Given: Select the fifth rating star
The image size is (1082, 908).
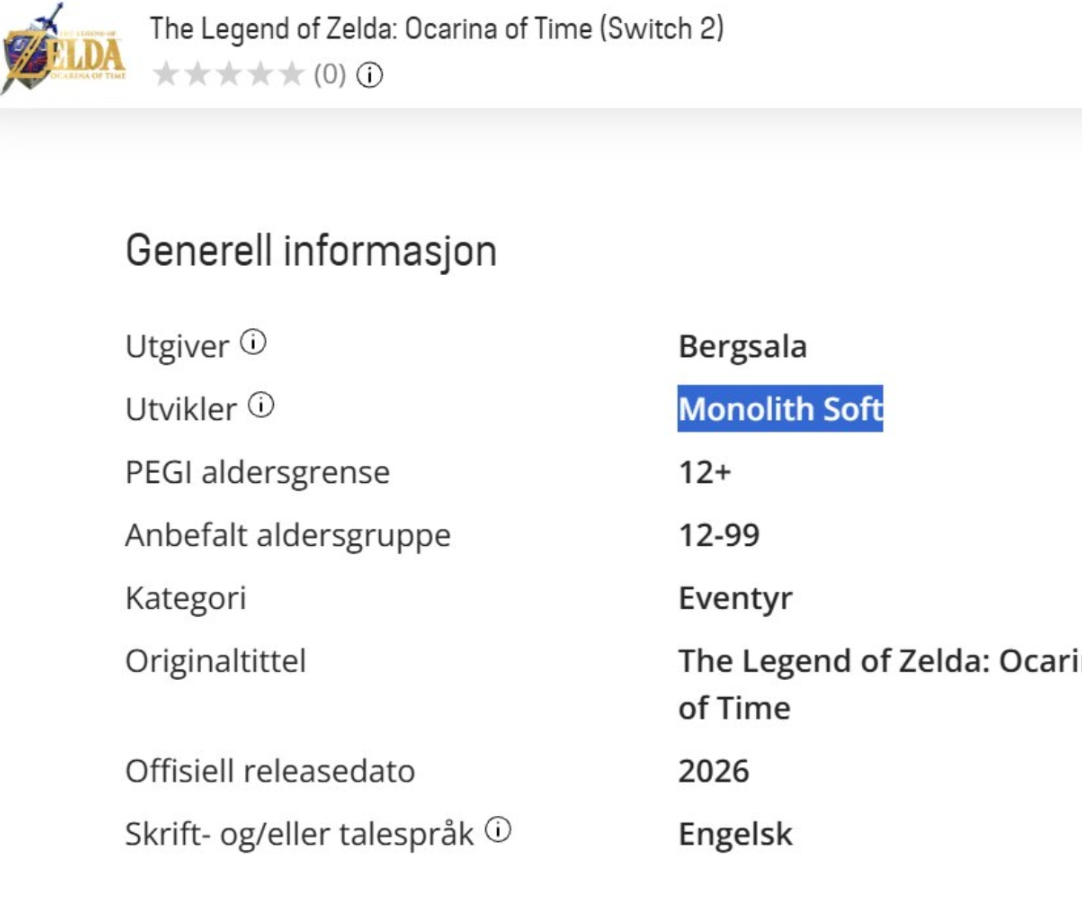Looking at the screenshot, I should pyautogui.click(x=292, y=74).
